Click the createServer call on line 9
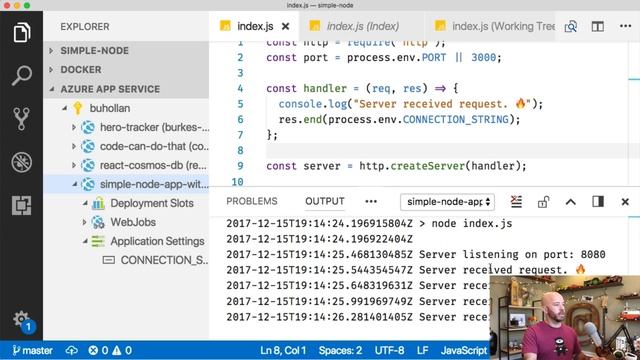Screen dimensions: 640x360 (x=427, y=166)
